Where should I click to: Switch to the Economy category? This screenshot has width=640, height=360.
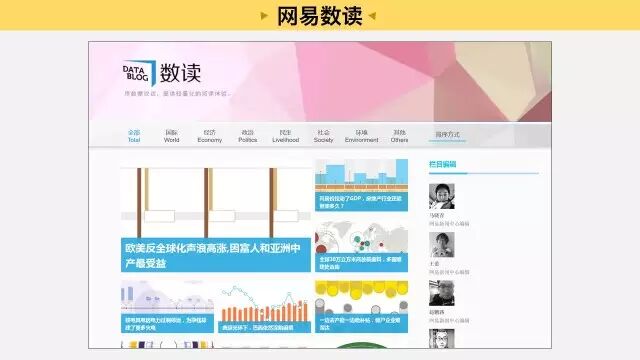click(209, 136)
